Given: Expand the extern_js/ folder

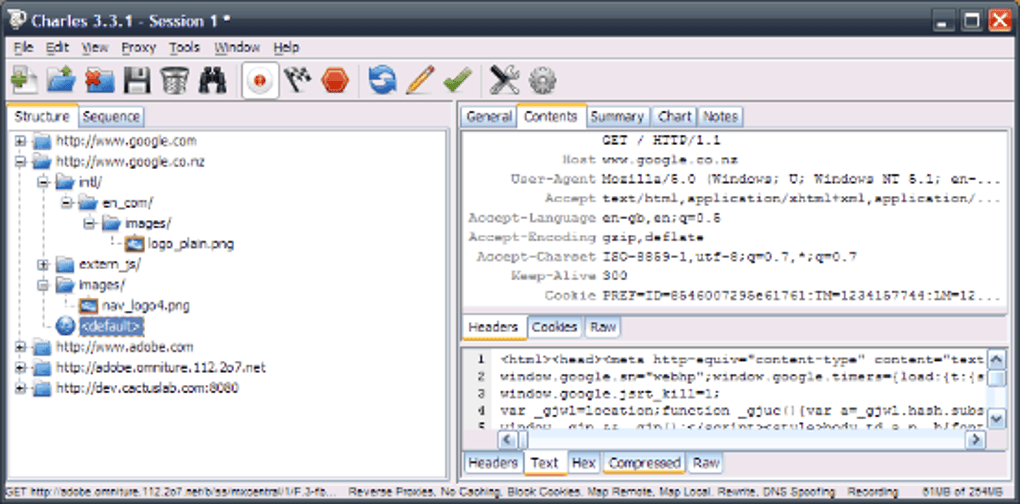Looking at the screenshot, I should (x=44, y=265).
